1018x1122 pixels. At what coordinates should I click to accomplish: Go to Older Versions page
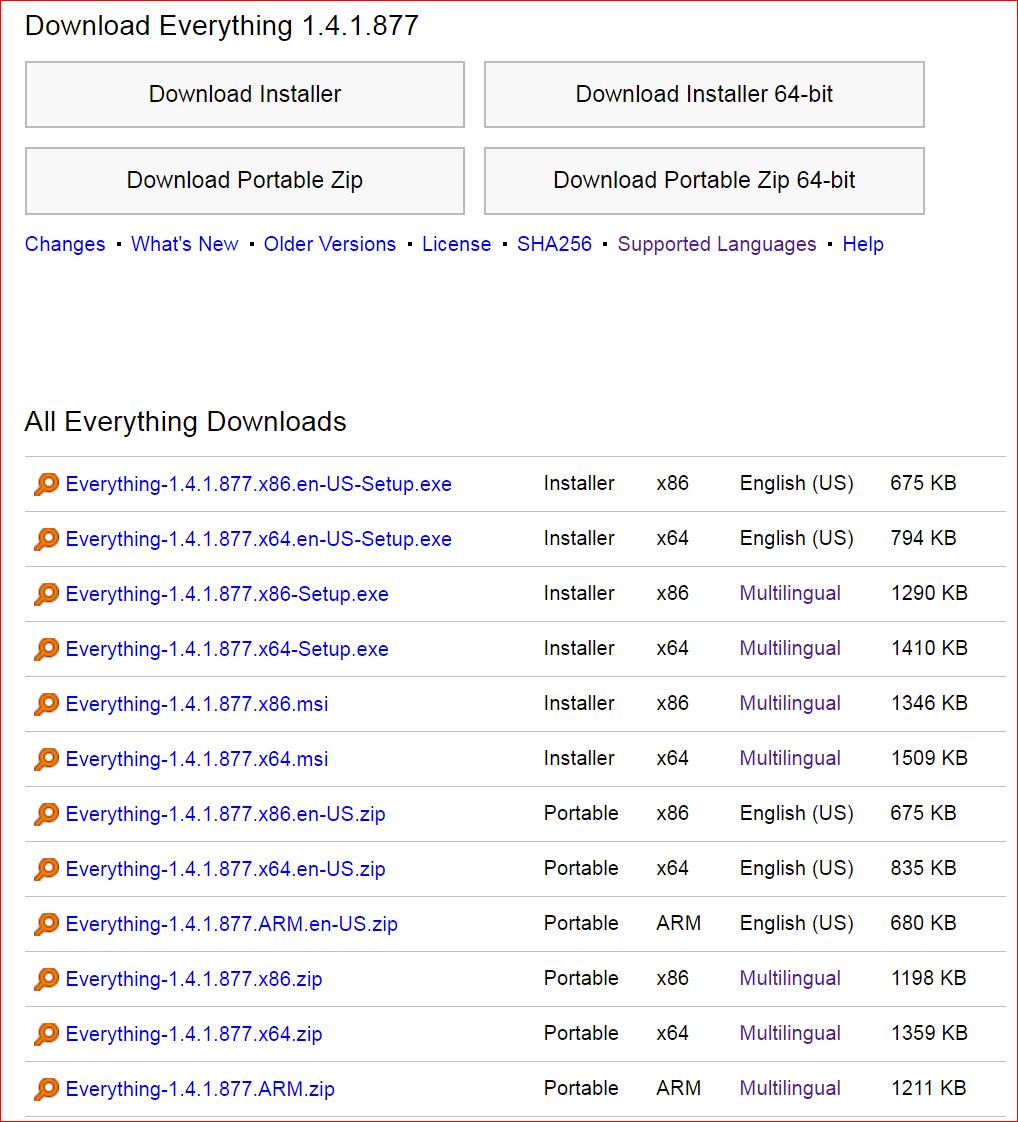330,244
